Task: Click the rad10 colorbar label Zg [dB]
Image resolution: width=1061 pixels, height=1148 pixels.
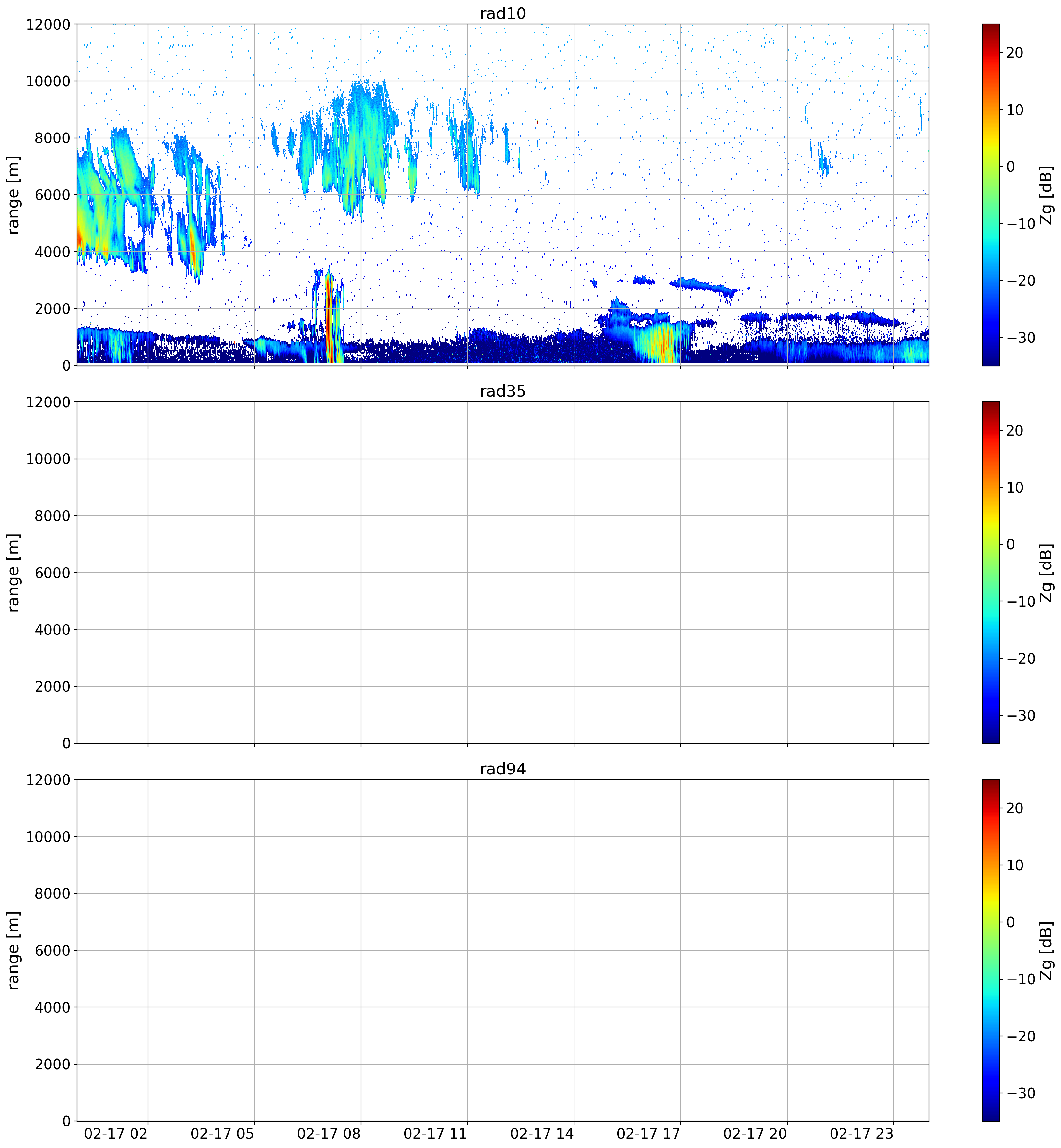Action: tap(1047, 194)
